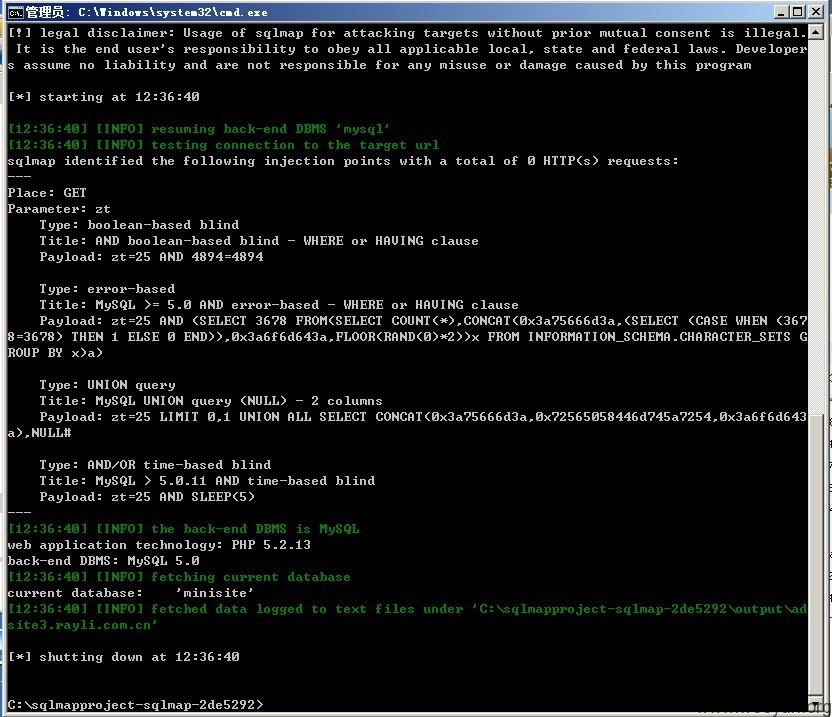Click 'Type: UNION query' text
Image resolution: width=832 pixels, height=717 pixels.
click(107, 385)
